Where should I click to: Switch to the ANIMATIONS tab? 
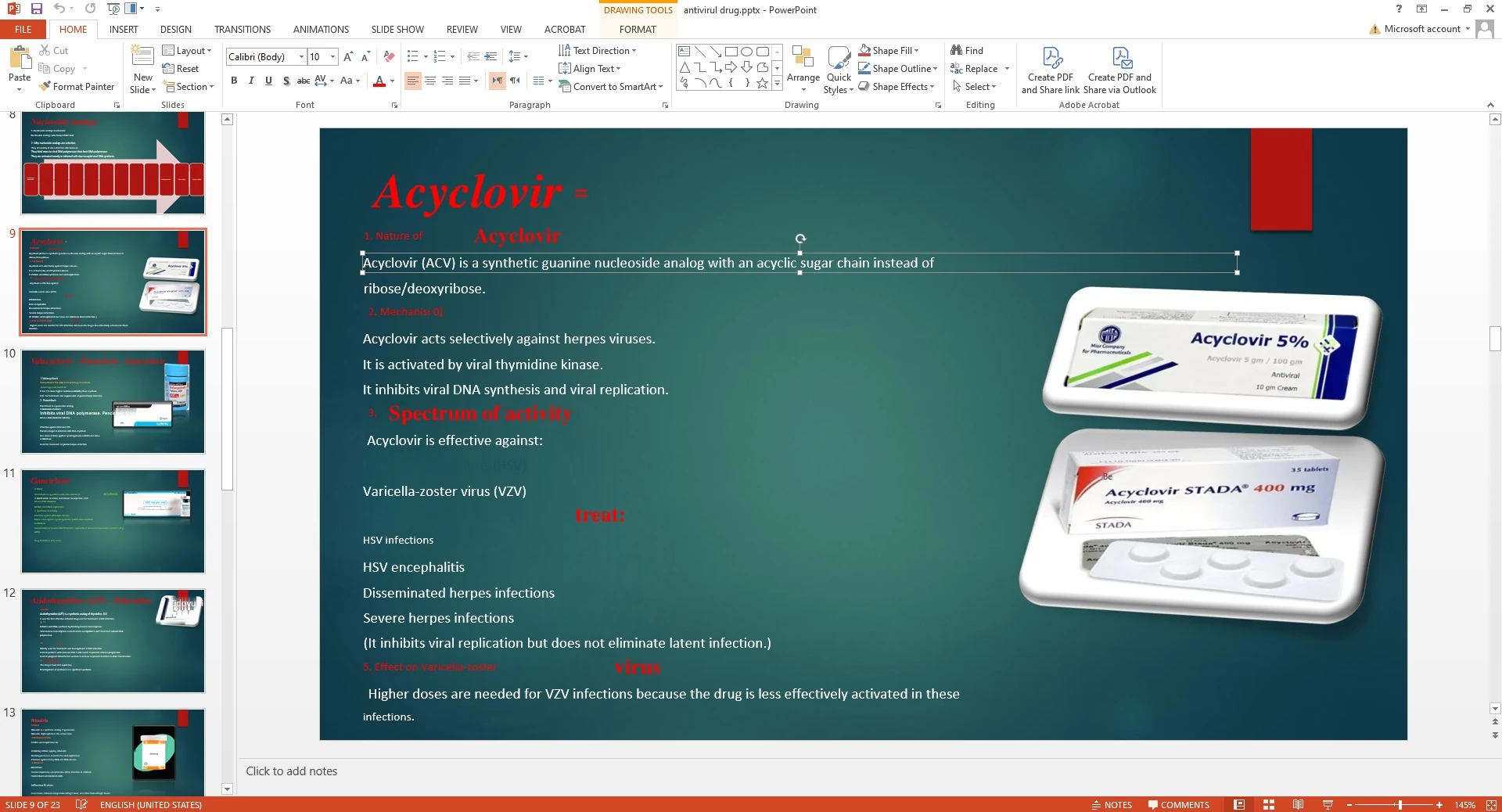click(x=321, y=29)
